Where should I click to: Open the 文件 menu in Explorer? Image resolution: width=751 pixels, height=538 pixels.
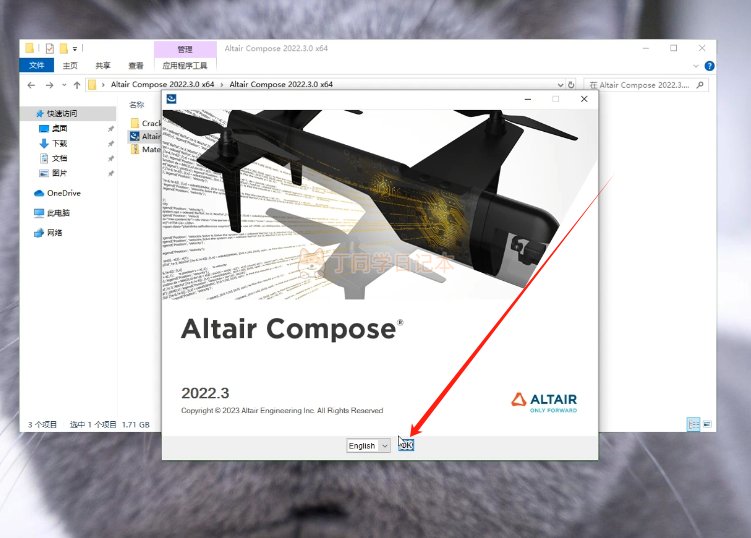pos(36,65)
